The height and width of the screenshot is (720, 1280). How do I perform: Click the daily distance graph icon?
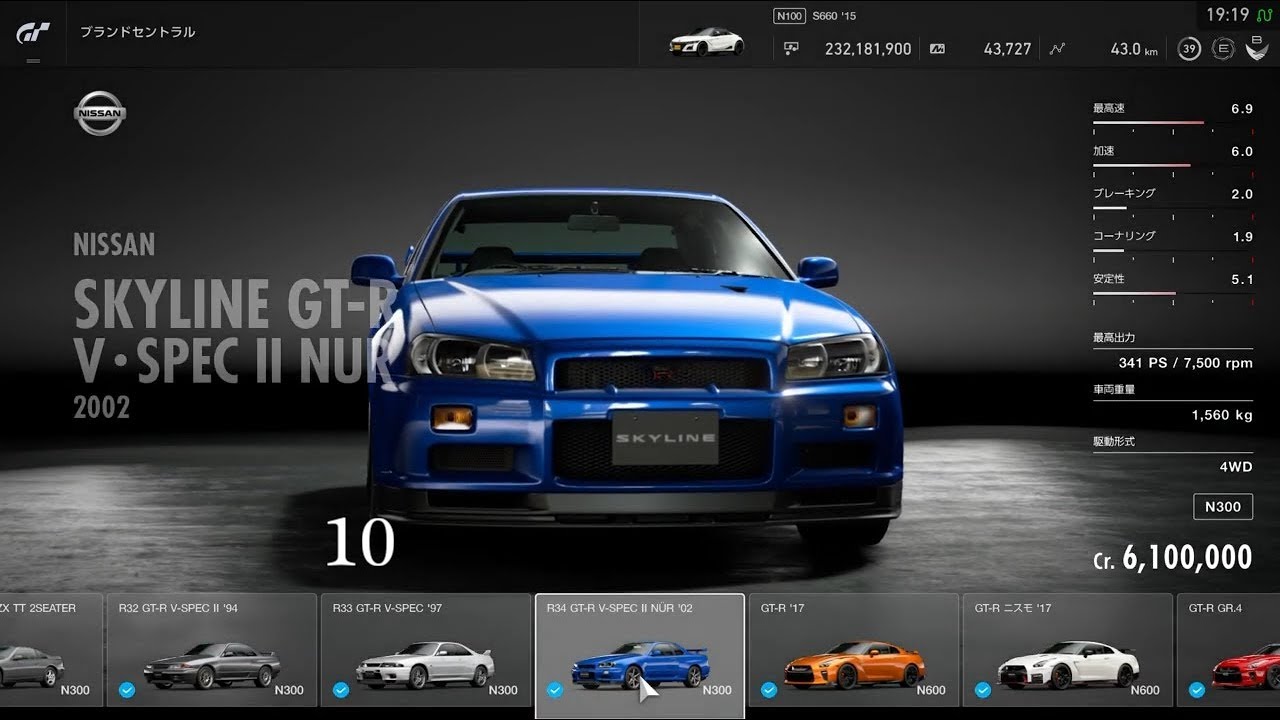(x=1057, y=48)
